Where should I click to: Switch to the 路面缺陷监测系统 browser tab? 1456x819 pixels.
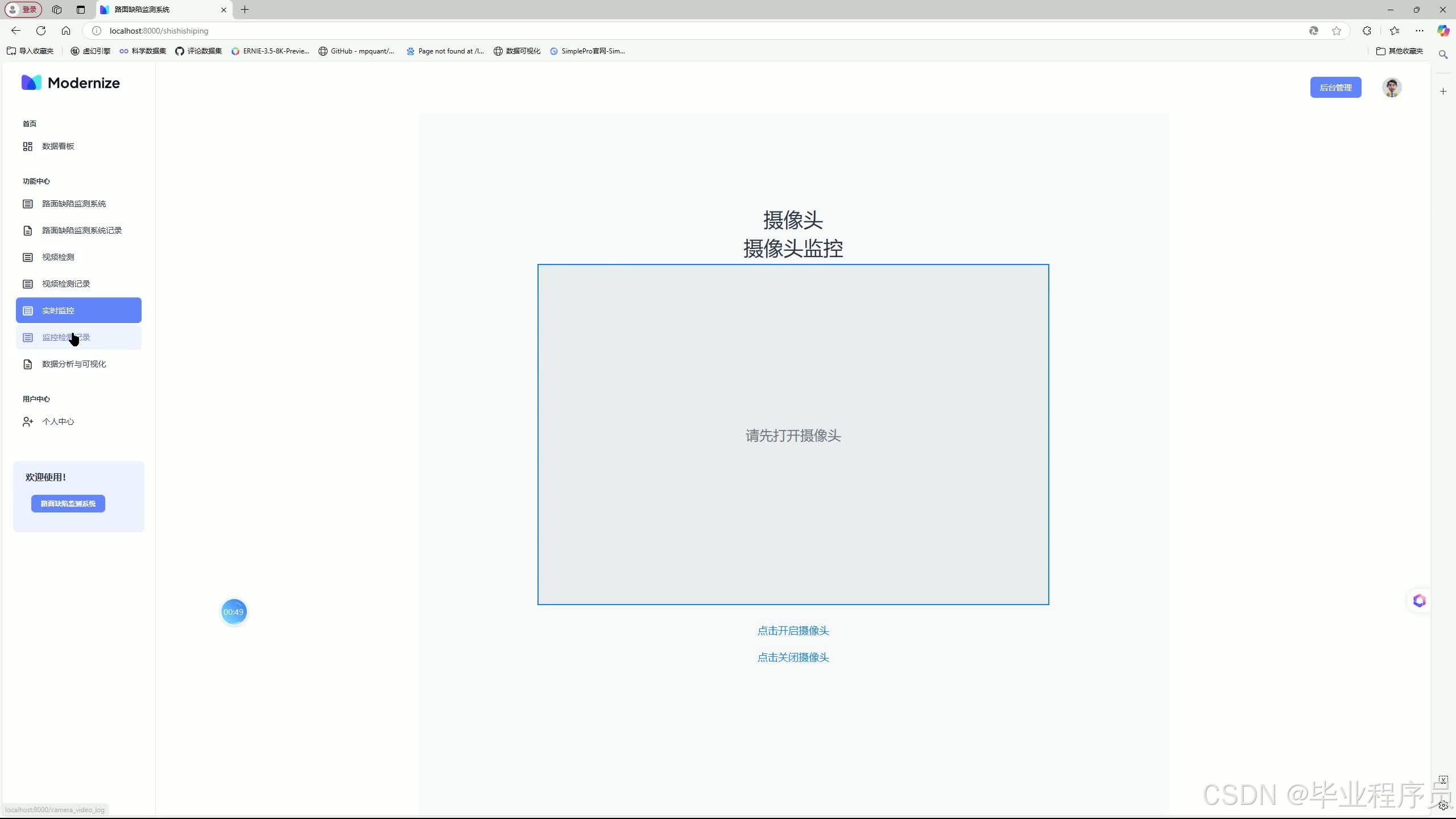click(143, 10)
